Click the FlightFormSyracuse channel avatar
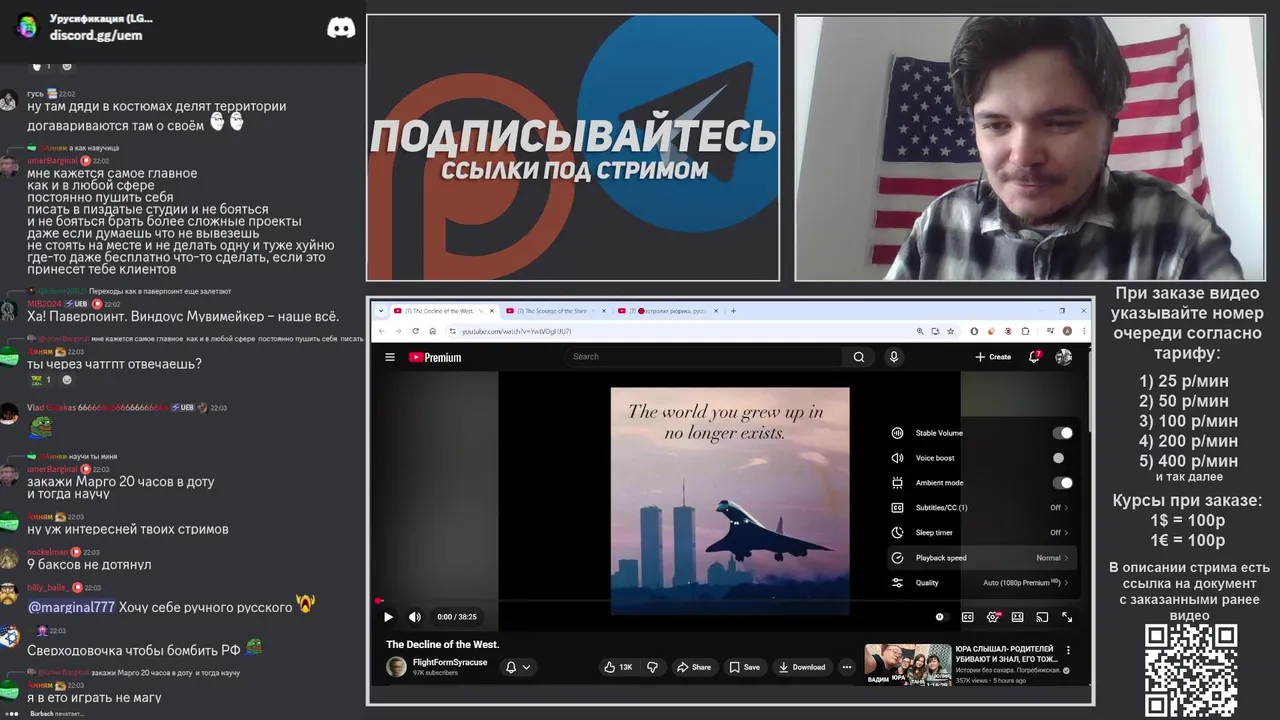Image resolution: width=1280 pixels, height=720 pixels. (x=397, y=667)
